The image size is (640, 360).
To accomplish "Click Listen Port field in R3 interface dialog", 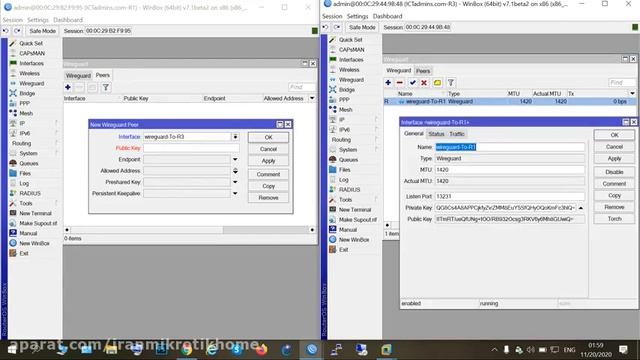I will (x=509, y=196).
